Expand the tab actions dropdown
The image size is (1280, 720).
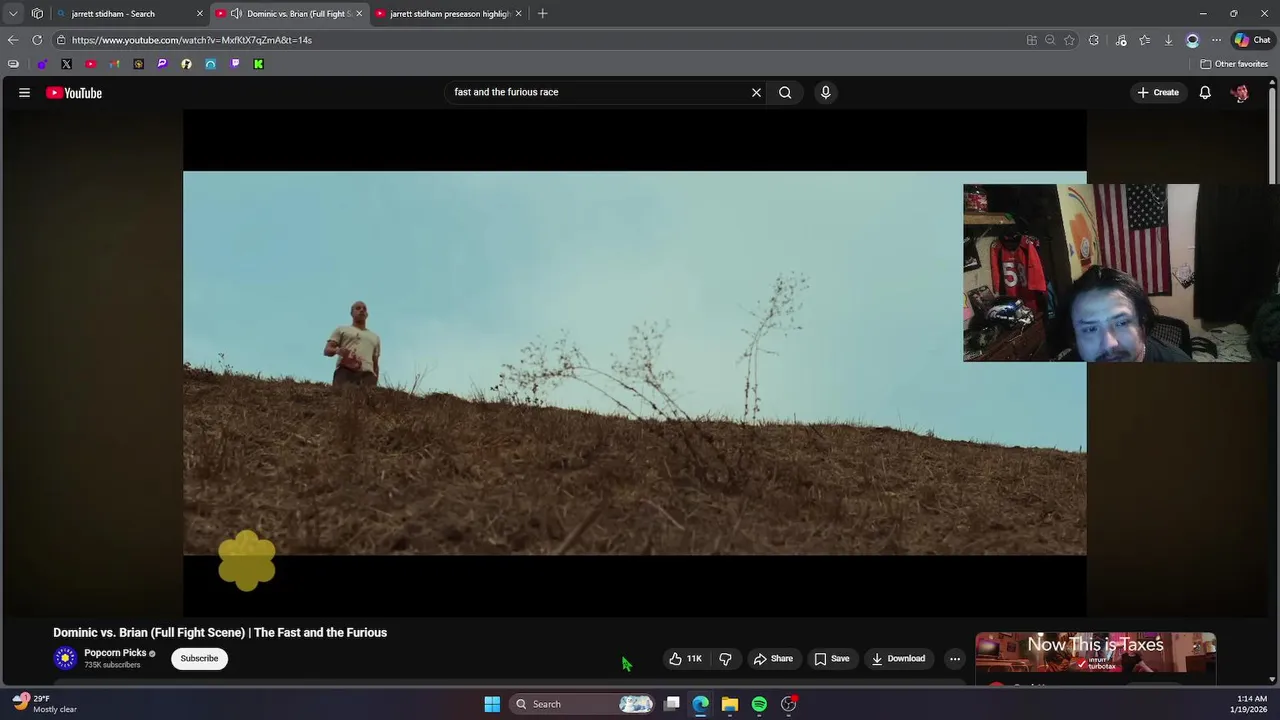13,13
